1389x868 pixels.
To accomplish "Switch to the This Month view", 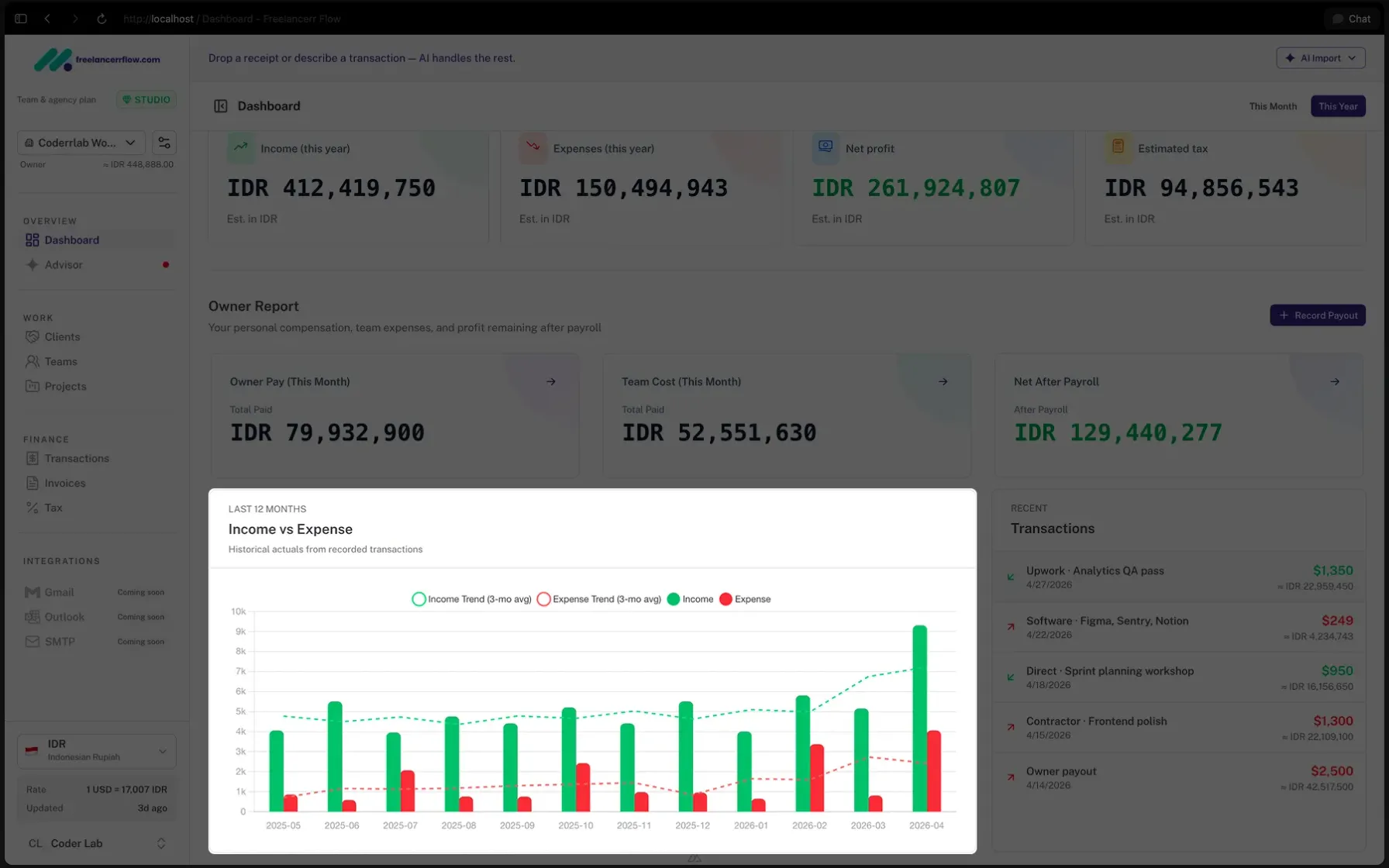I will point(1272,106).
